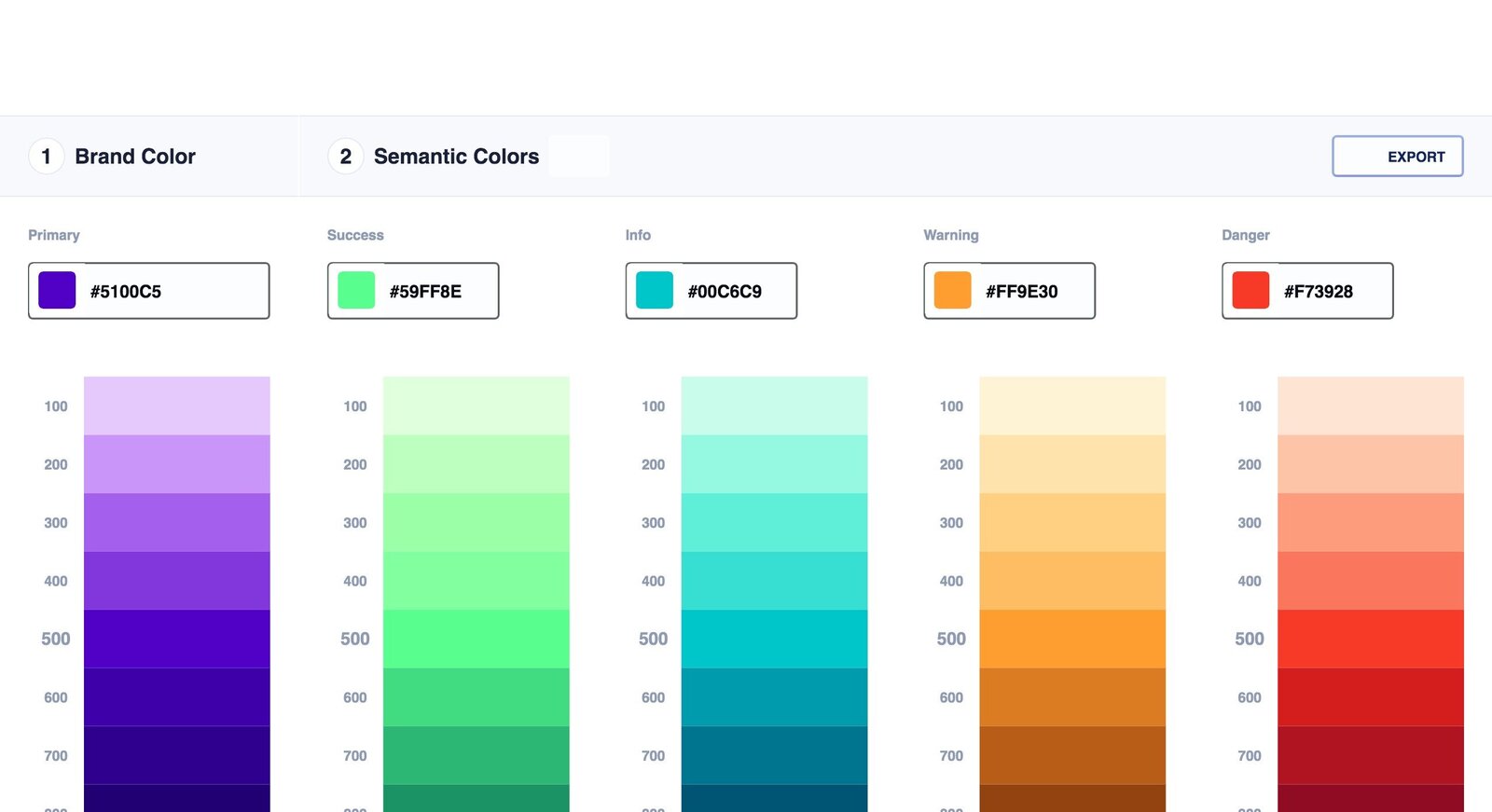Select the Danger 100 shade
The width and height of the screenshot is (1492, 812).
1371,406
